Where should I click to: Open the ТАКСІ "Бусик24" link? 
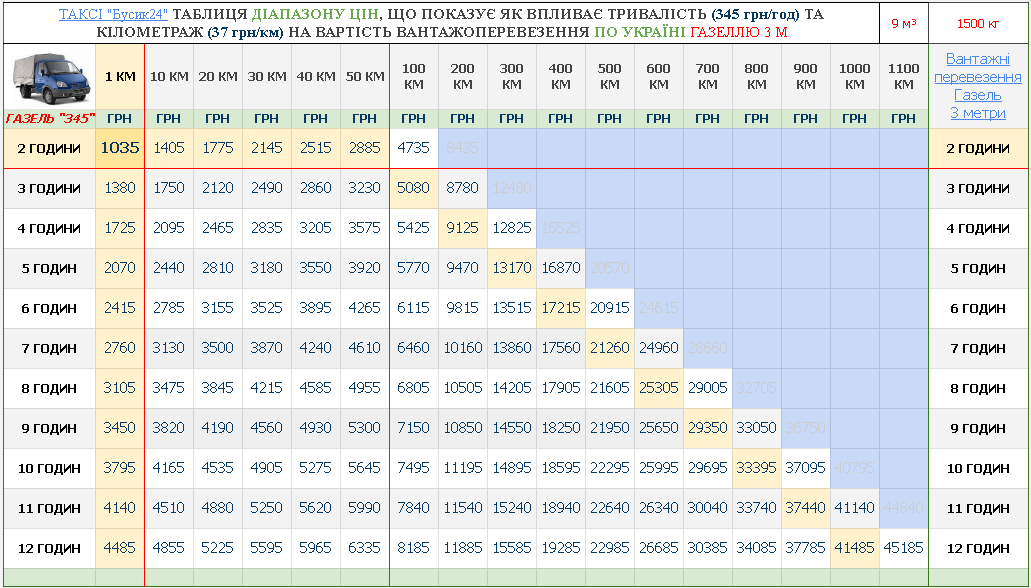(x=114, y=14)
